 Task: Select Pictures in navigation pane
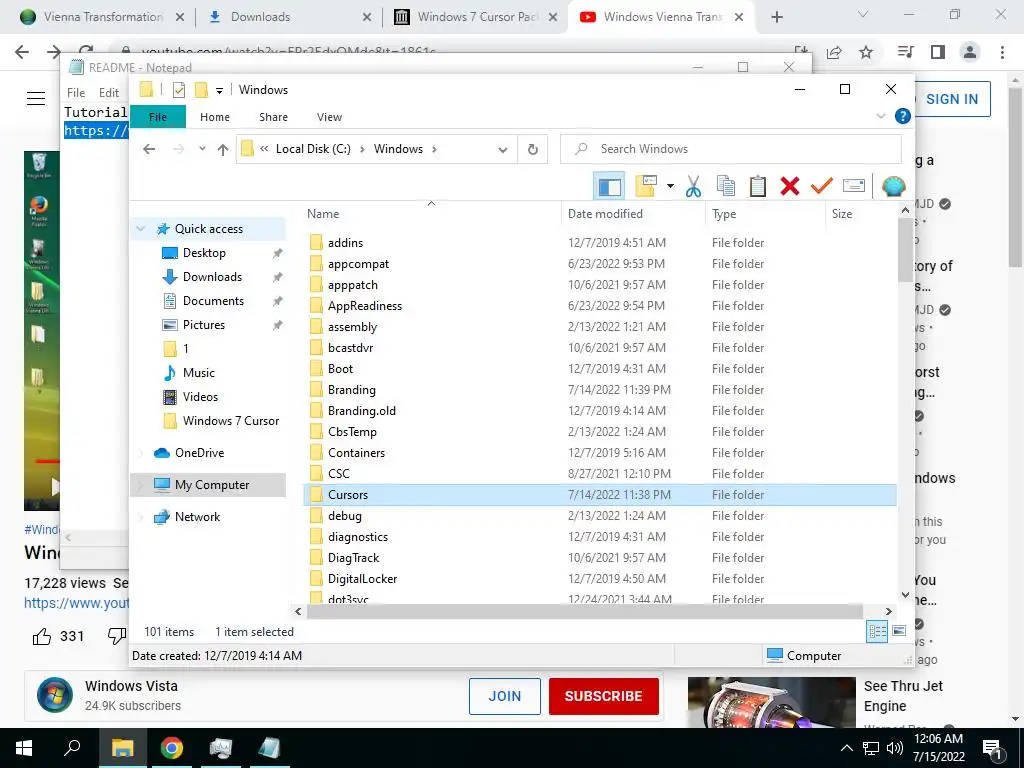204,325
